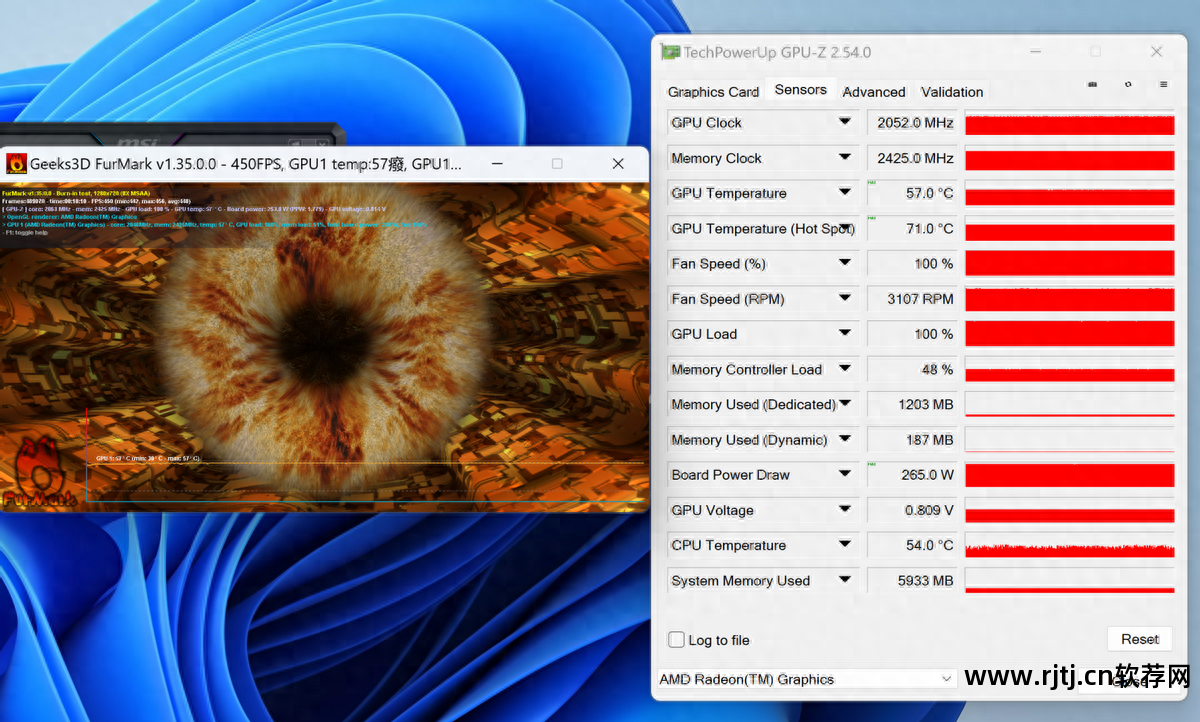Enable the Log to file checkbox

pos(677,640)
